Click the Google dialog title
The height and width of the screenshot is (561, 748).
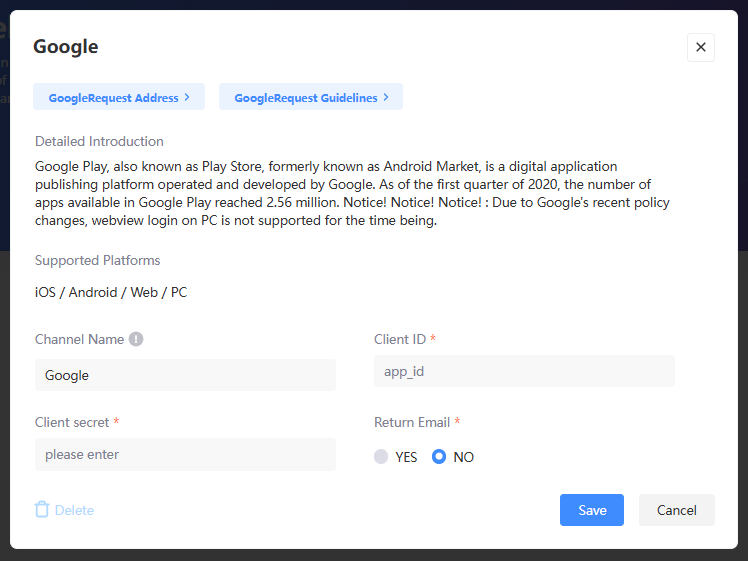tap(65, 47)
